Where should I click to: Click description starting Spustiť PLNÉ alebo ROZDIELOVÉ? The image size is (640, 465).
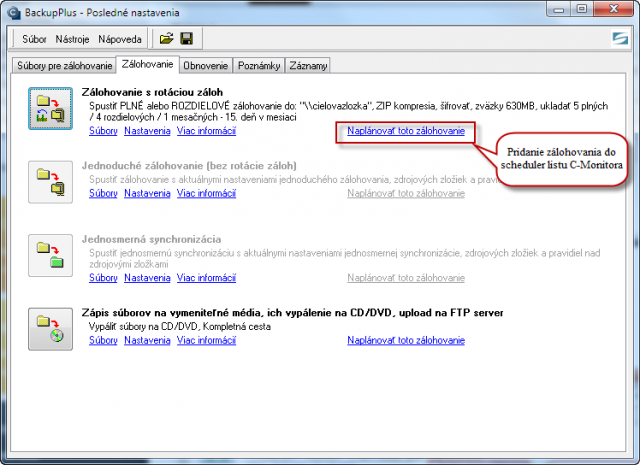[348, 111]
